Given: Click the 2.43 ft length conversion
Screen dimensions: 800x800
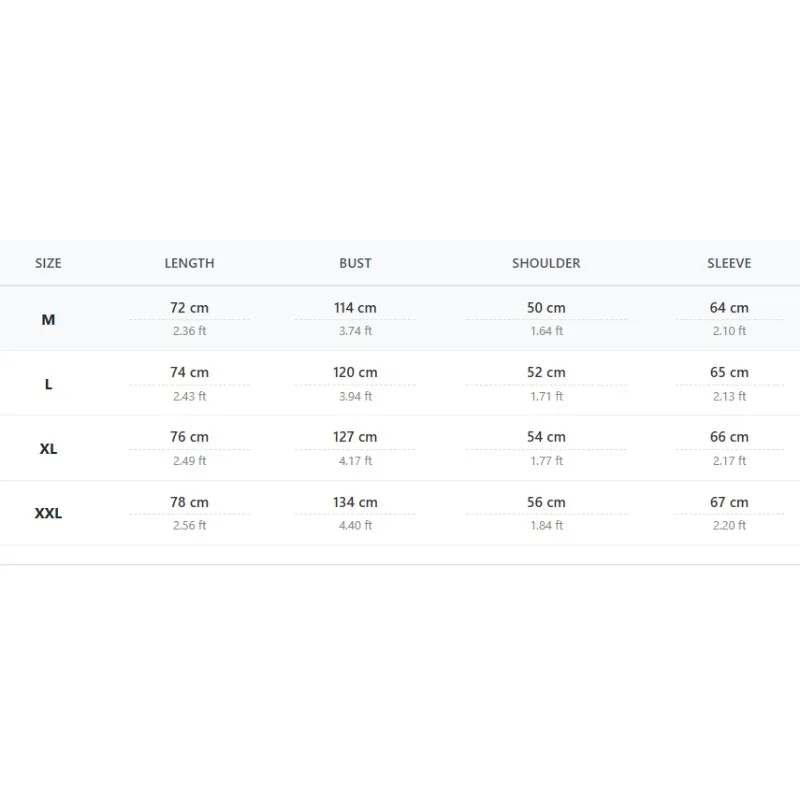Looking at the screenshot, I should pos(189,396).
